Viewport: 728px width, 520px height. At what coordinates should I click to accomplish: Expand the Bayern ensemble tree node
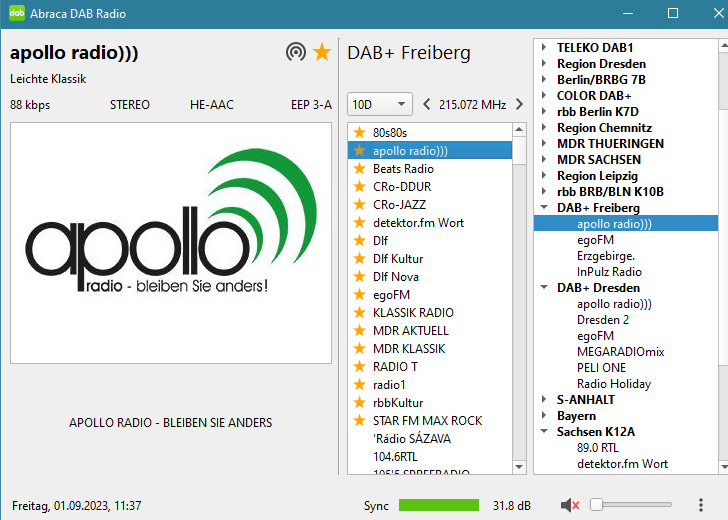(544, 416)
